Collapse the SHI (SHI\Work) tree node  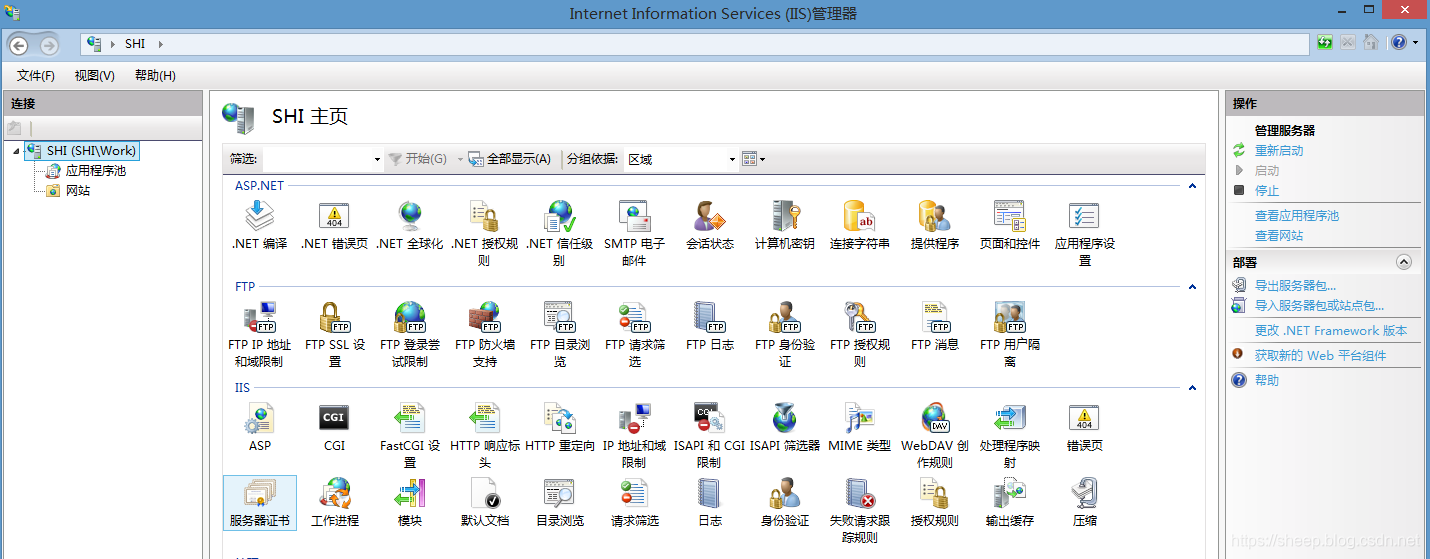(16, 151)
